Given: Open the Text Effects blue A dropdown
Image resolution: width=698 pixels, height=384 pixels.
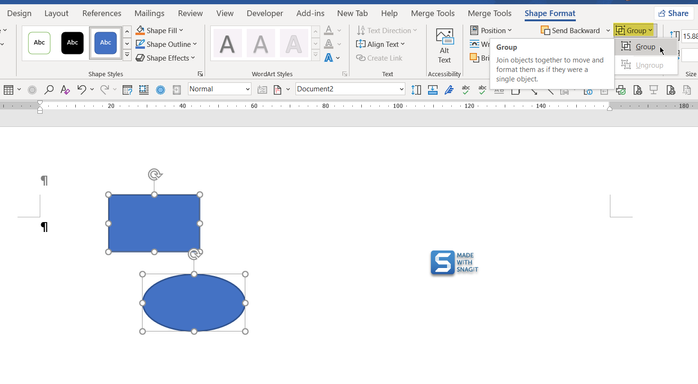Looking at the screenshot, I should (x=332, y=58).
